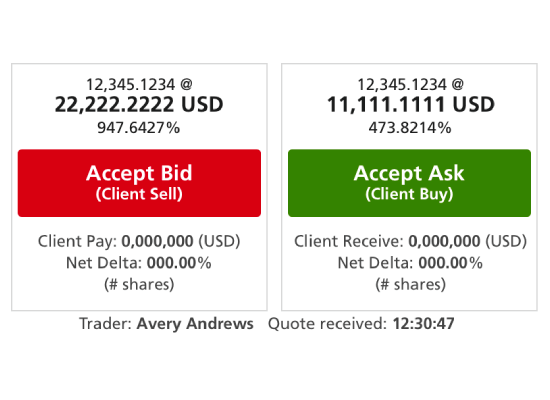Click the green Accept Ask button
The image size is (550, 400).
409,183
